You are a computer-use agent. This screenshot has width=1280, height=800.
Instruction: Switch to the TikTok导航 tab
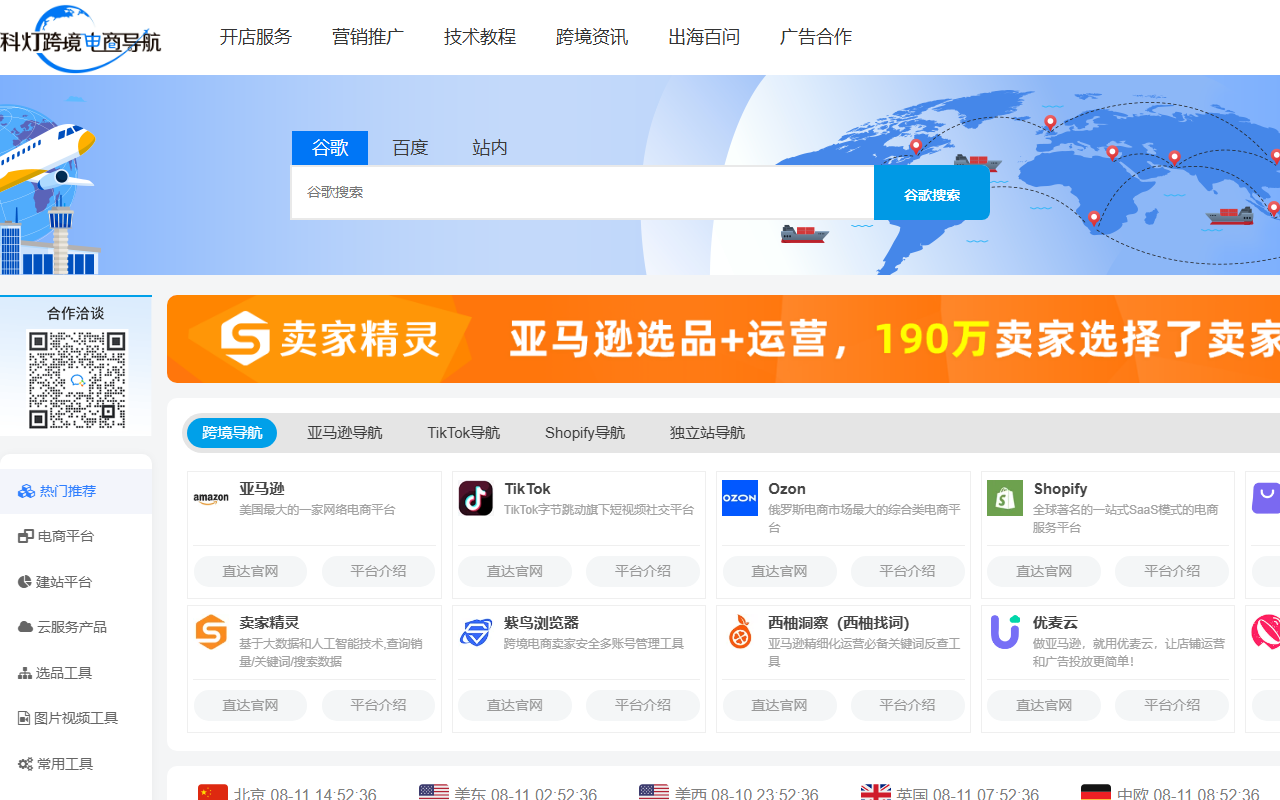tap(464, 433)
